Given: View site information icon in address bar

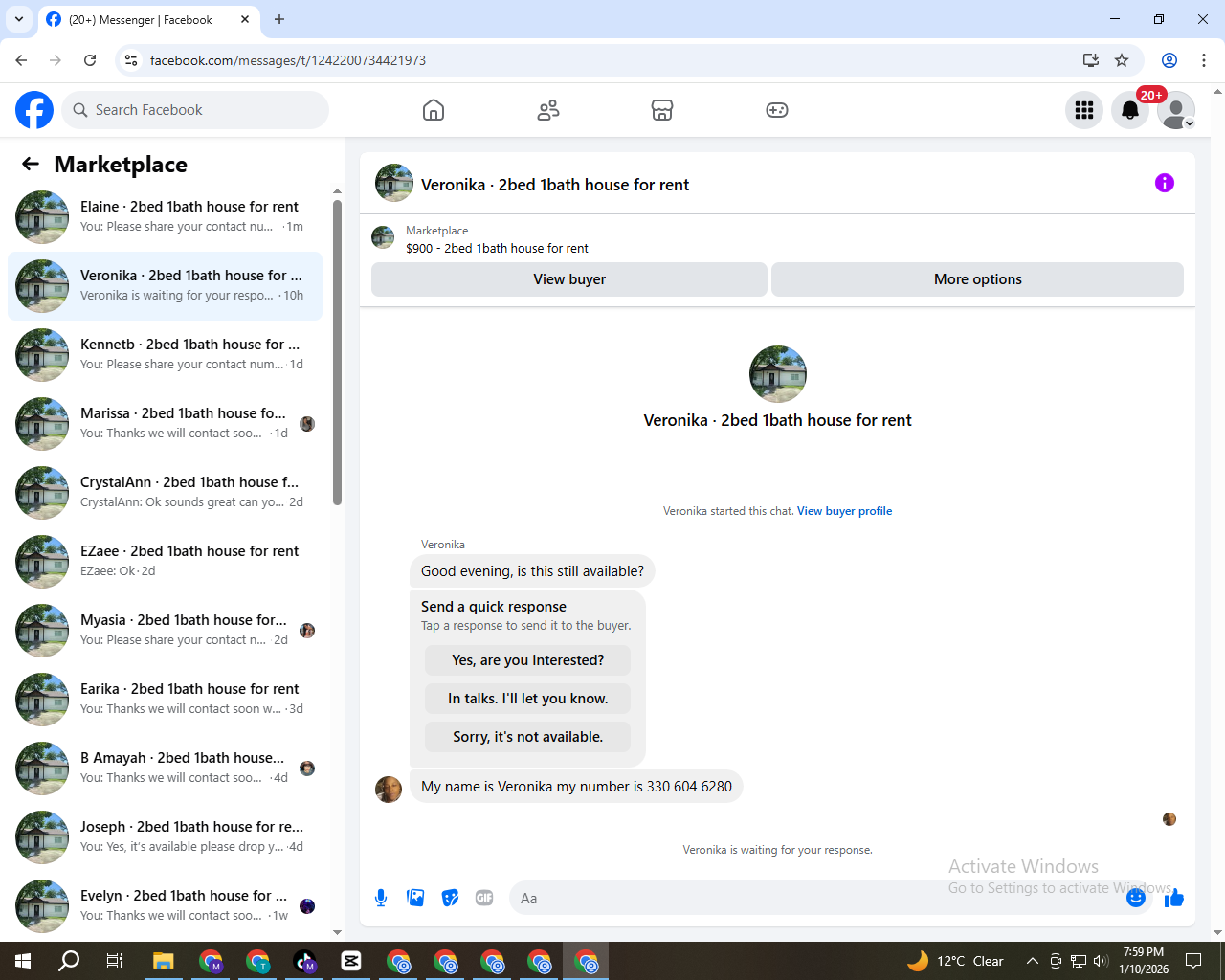Looking at the screenshot, I should pyautogui.click(x=131, y=60).
